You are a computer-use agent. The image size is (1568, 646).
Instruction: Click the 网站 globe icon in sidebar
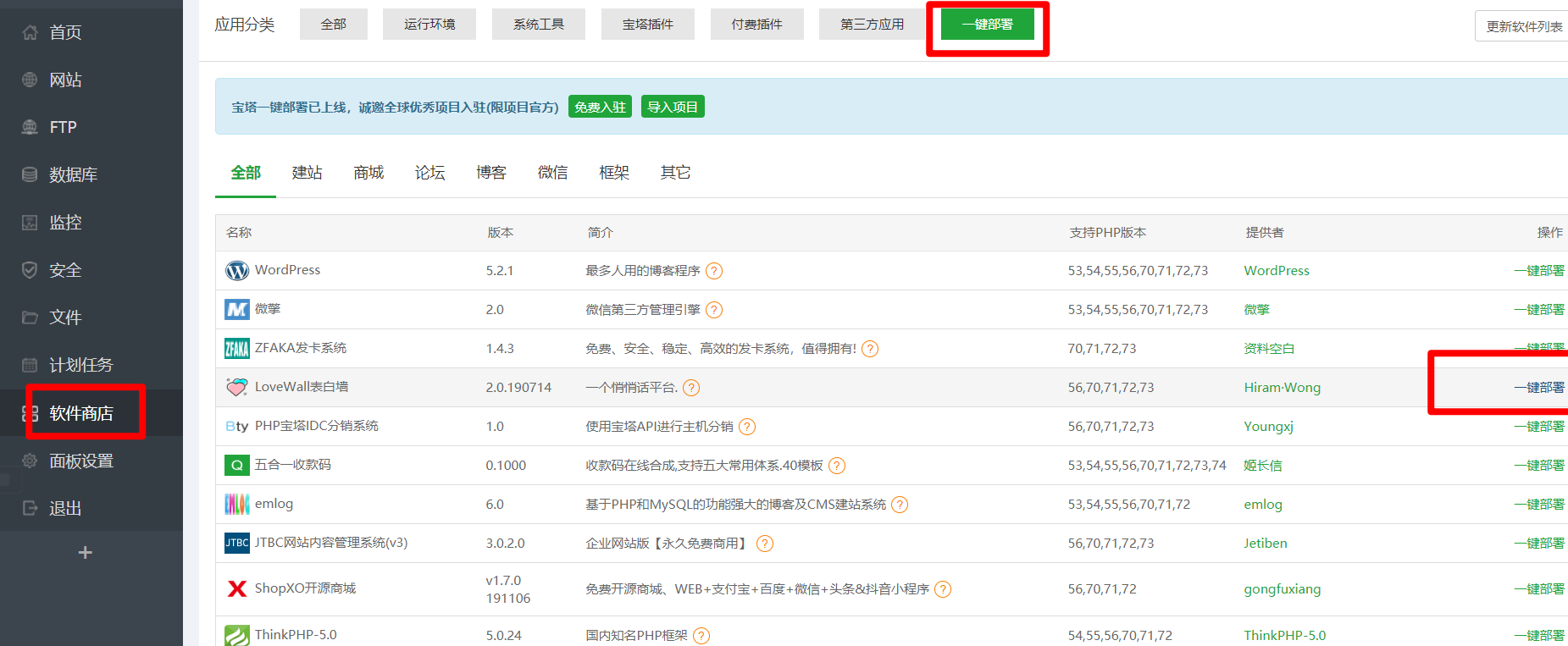30,80
